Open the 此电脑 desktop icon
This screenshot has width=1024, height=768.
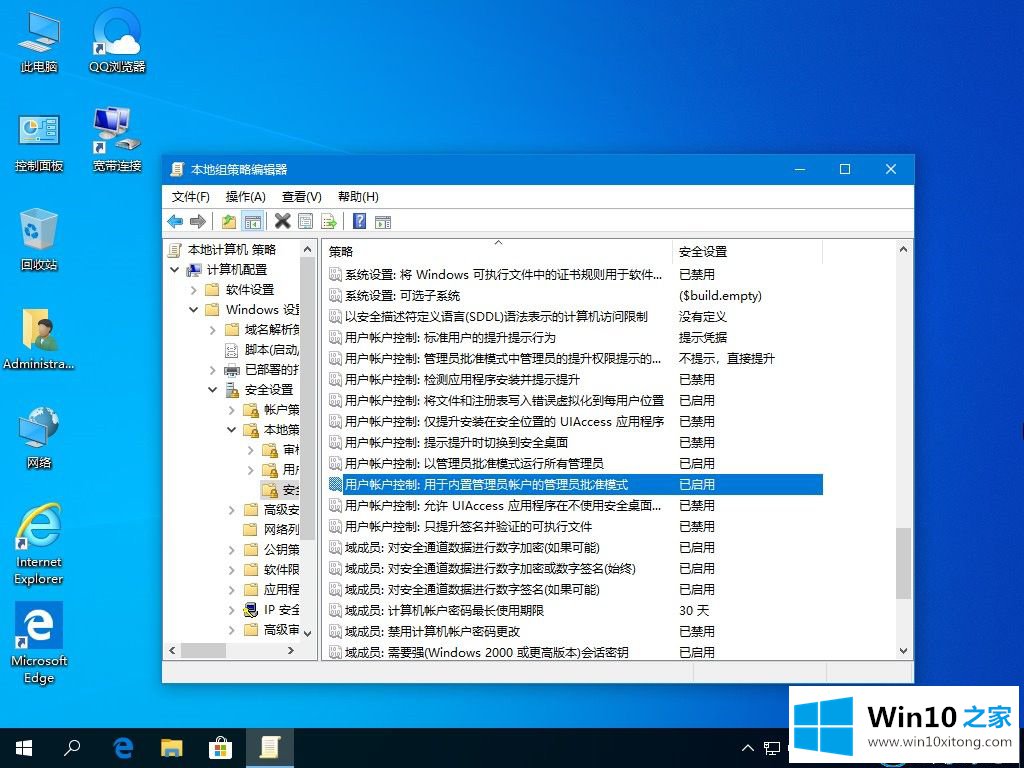[x=39, y=42]
